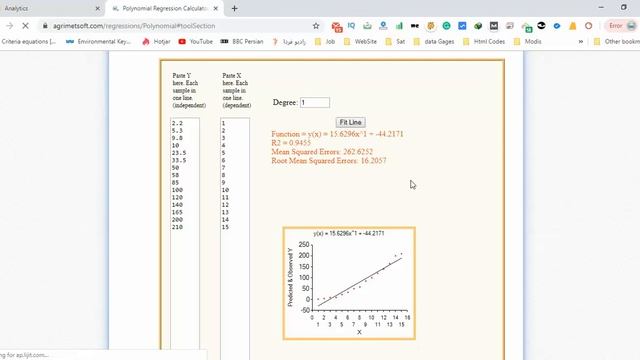Open the Persian-titled radio bookmark
The image size is (640, 360).
coord(289,42)
